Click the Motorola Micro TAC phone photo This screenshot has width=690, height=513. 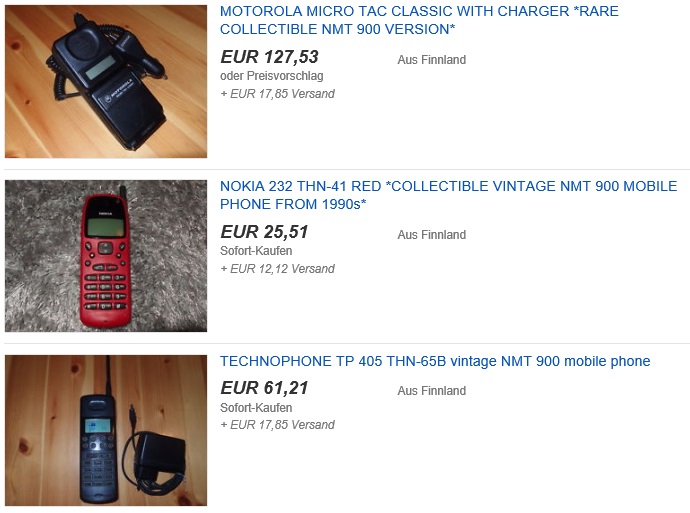point(106,81)
